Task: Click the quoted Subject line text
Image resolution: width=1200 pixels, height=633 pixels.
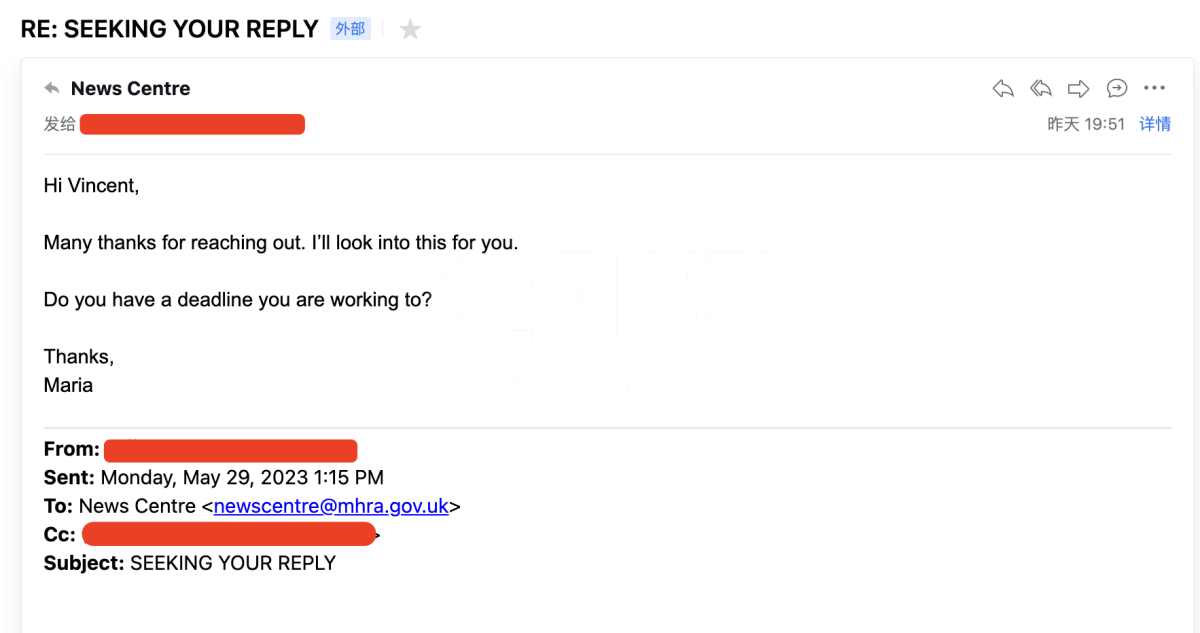Action: 232,563
